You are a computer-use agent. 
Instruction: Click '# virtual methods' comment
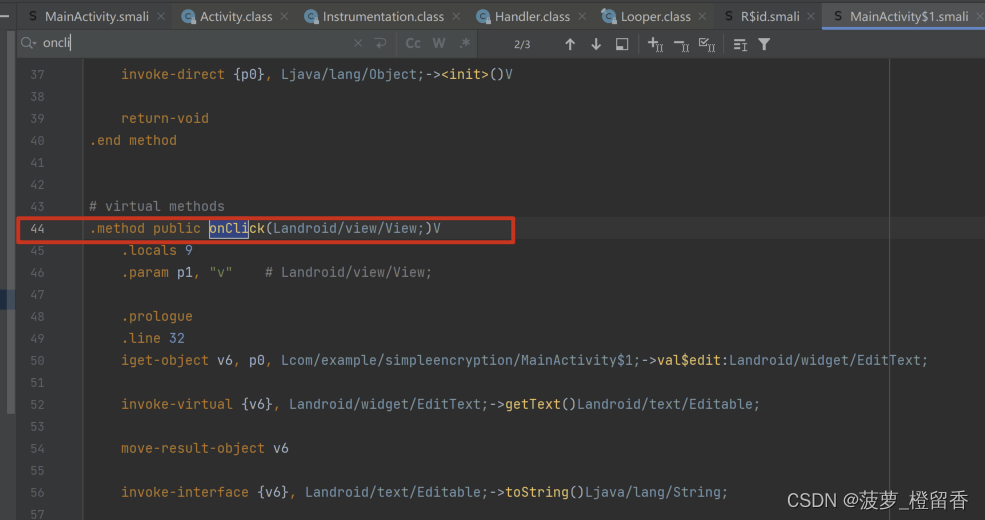[156, 206]
